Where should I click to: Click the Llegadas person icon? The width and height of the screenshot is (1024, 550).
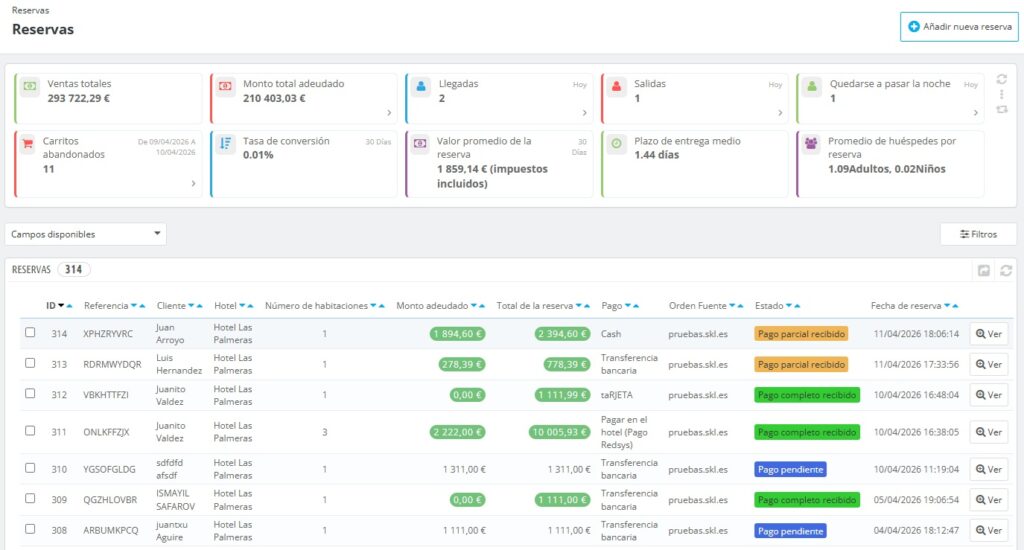pyautogui.click(x=421, y=87)
